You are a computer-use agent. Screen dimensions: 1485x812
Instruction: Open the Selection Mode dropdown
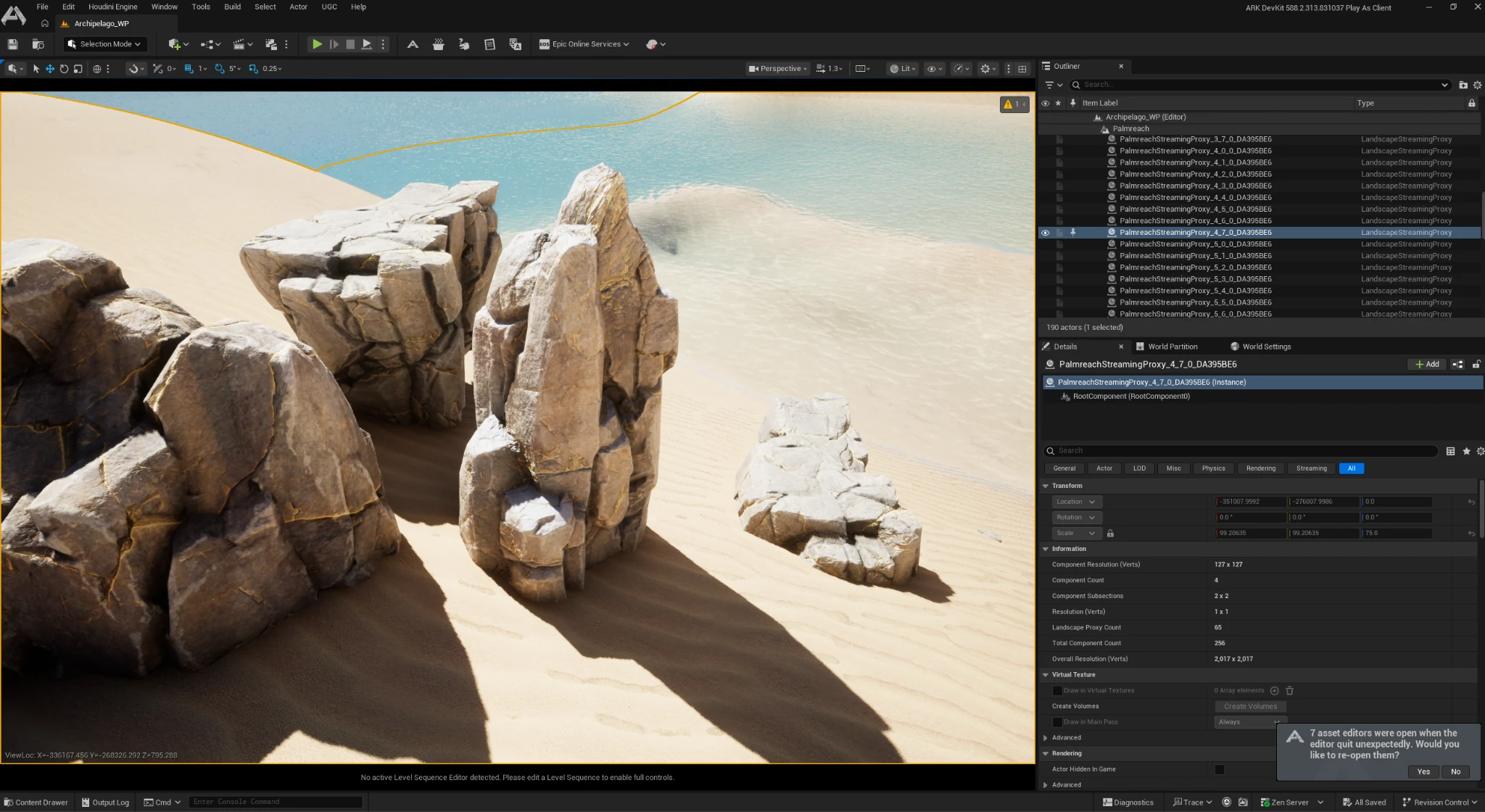tap(104, 44)
